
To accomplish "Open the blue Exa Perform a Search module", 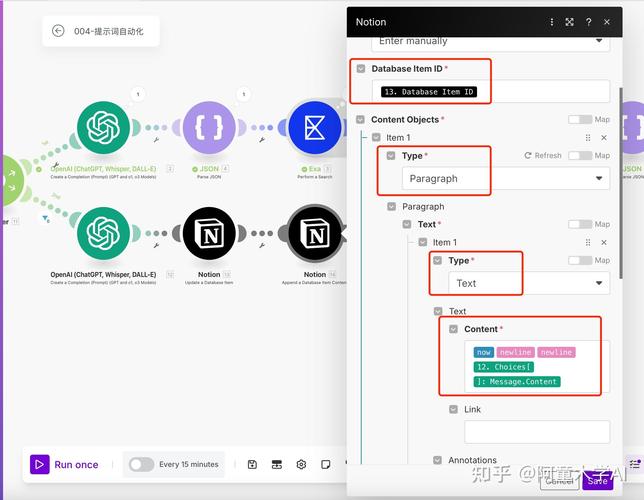I will tap(315, 127).
